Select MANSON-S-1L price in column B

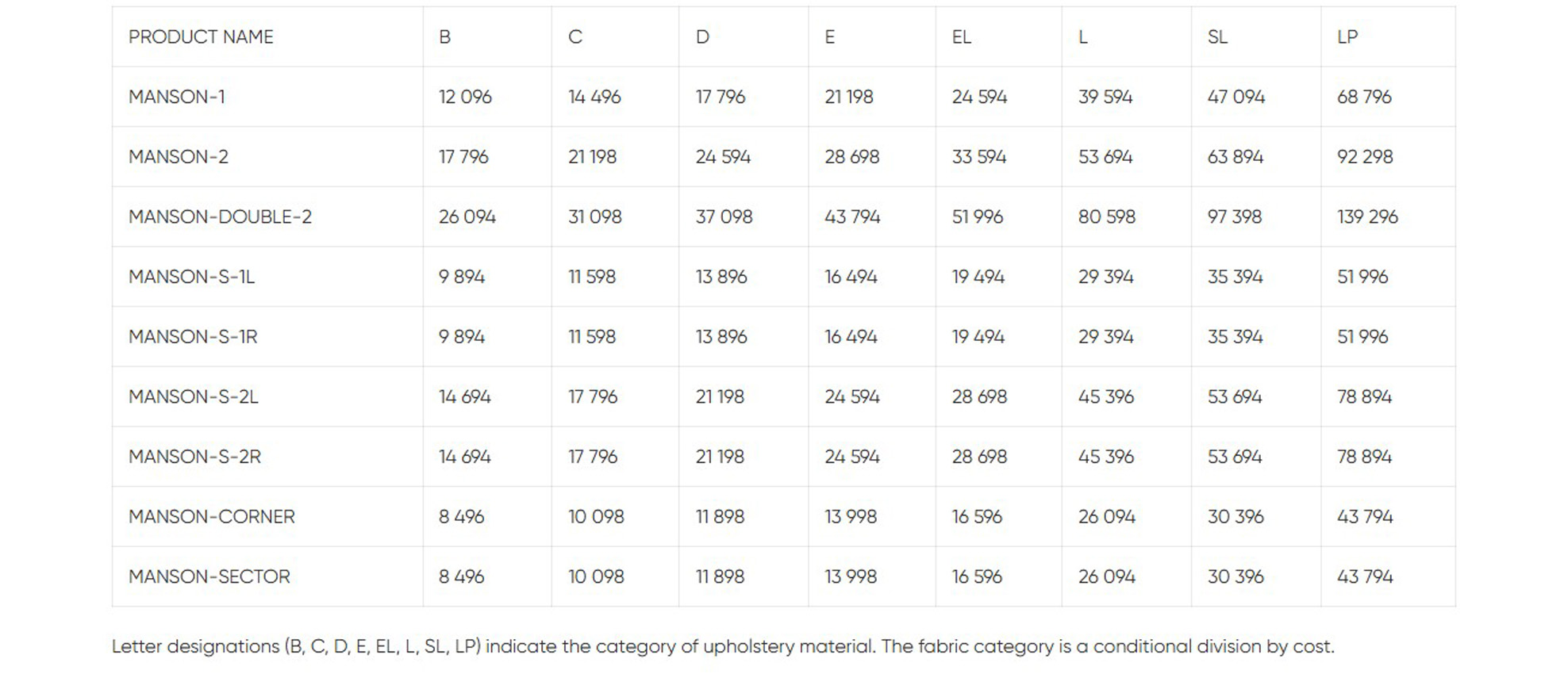click(462, 277)
